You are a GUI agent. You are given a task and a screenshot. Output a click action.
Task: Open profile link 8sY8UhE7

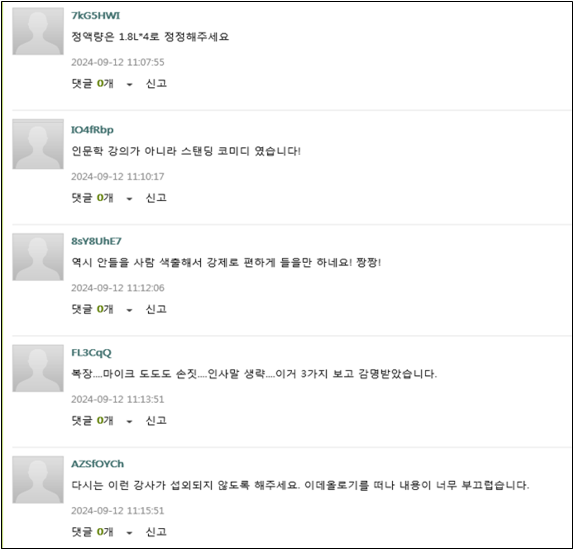coord(96,241)
